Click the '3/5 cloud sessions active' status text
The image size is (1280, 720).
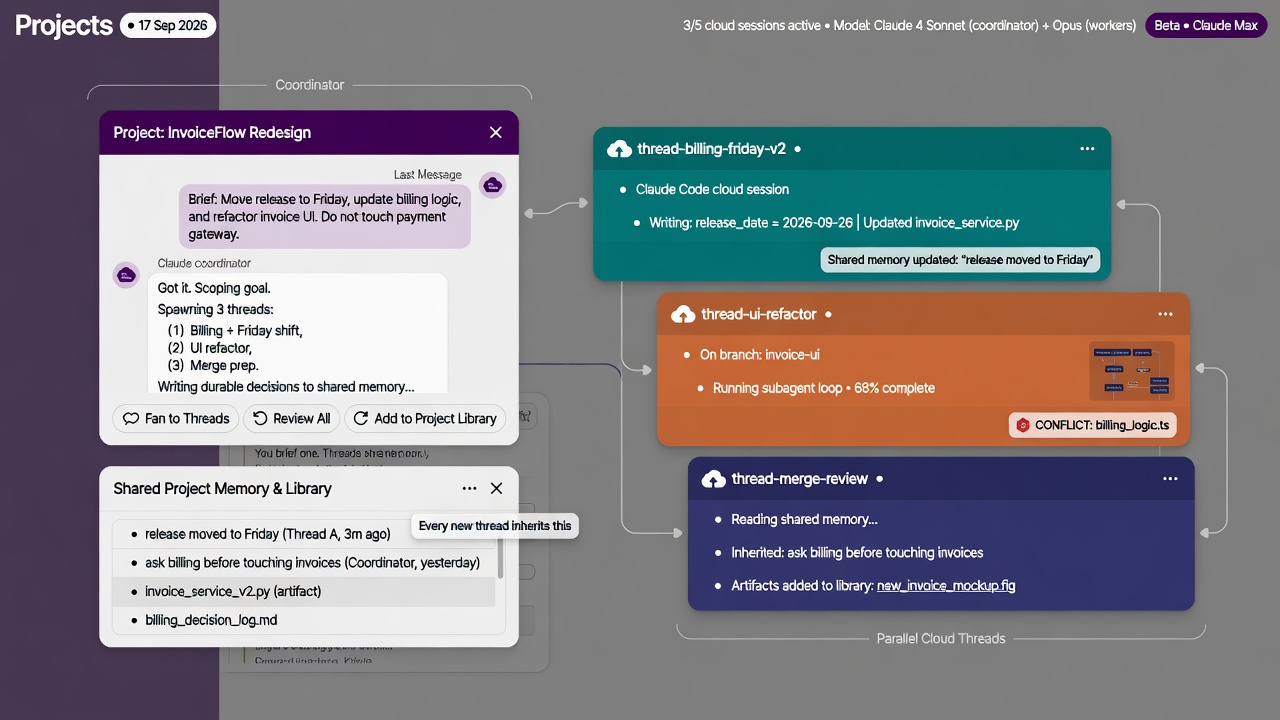pyautogui.click(x=752, y=25)
